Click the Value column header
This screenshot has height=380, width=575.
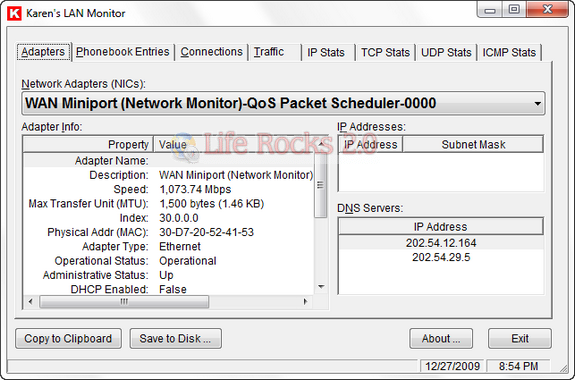coord(235,145)
